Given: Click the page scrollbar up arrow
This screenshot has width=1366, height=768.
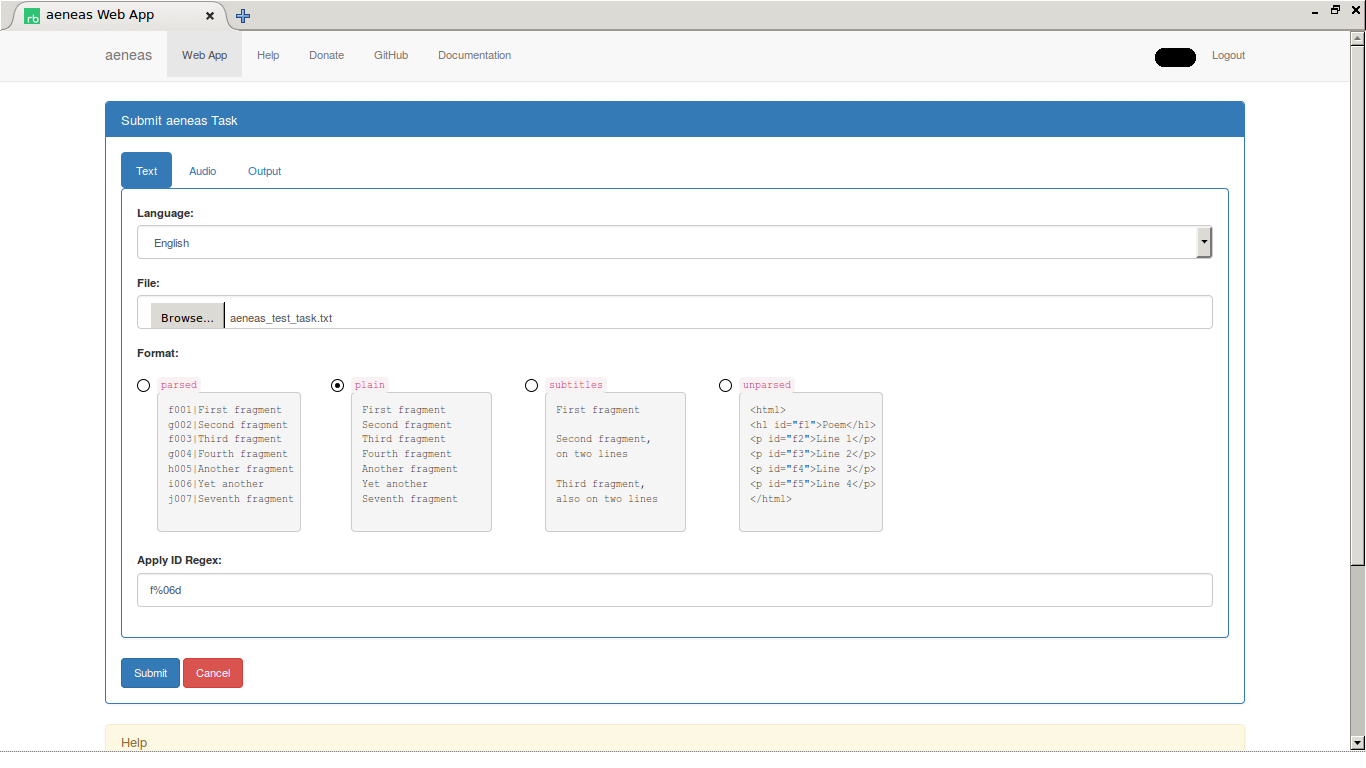Looking at the screenshot, I should (1357, 39).
